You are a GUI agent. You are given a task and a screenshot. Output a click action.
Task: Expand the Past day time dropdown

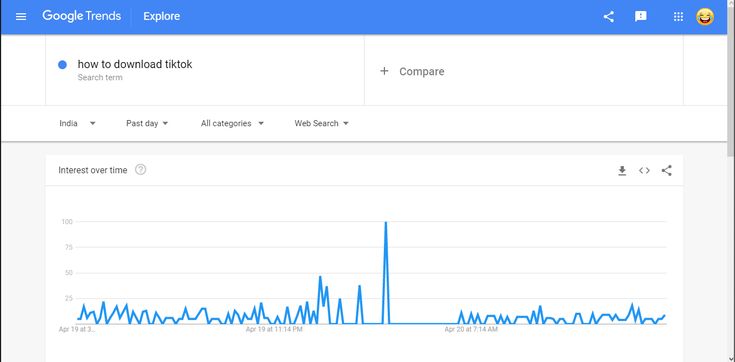[147, 123]
